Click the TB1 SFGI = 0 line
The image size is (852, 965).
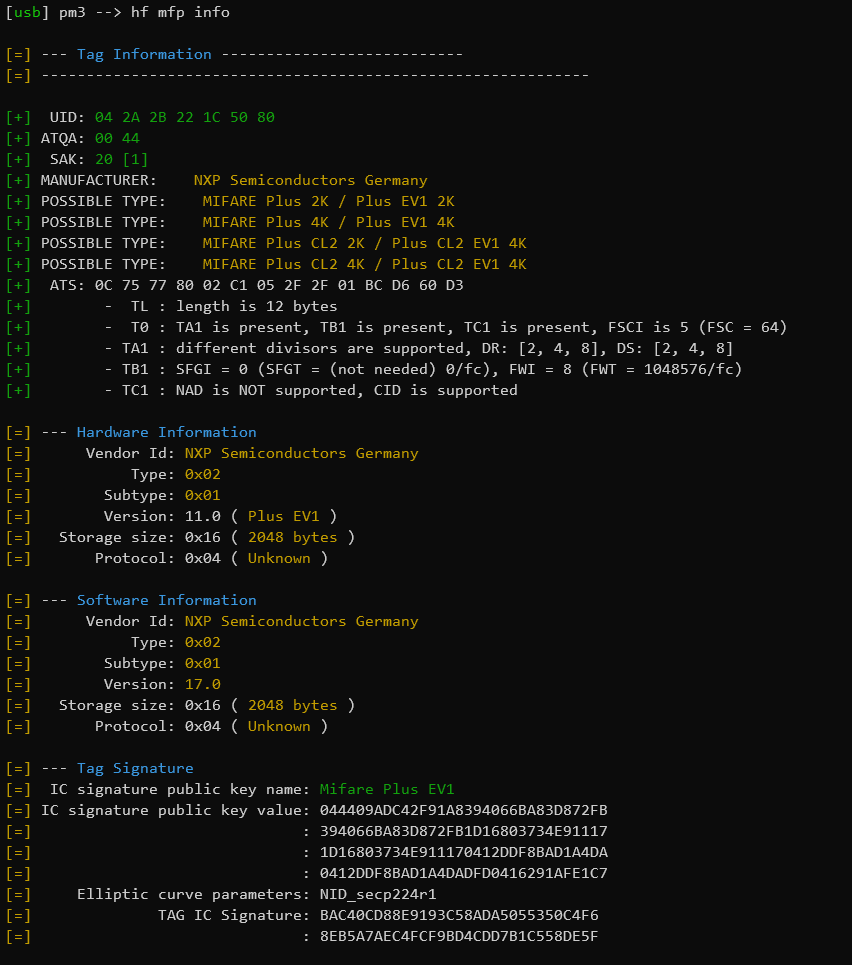(x=423, y=369)
